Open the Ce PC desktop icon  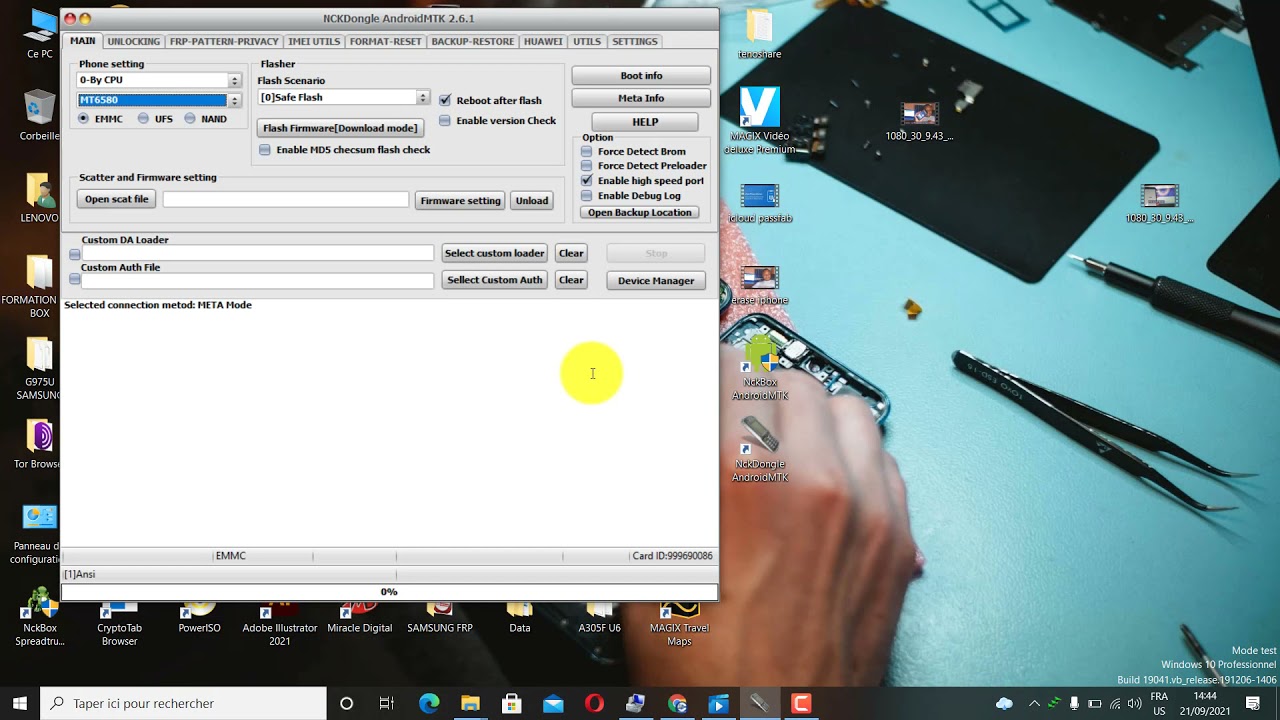(40, 34)
